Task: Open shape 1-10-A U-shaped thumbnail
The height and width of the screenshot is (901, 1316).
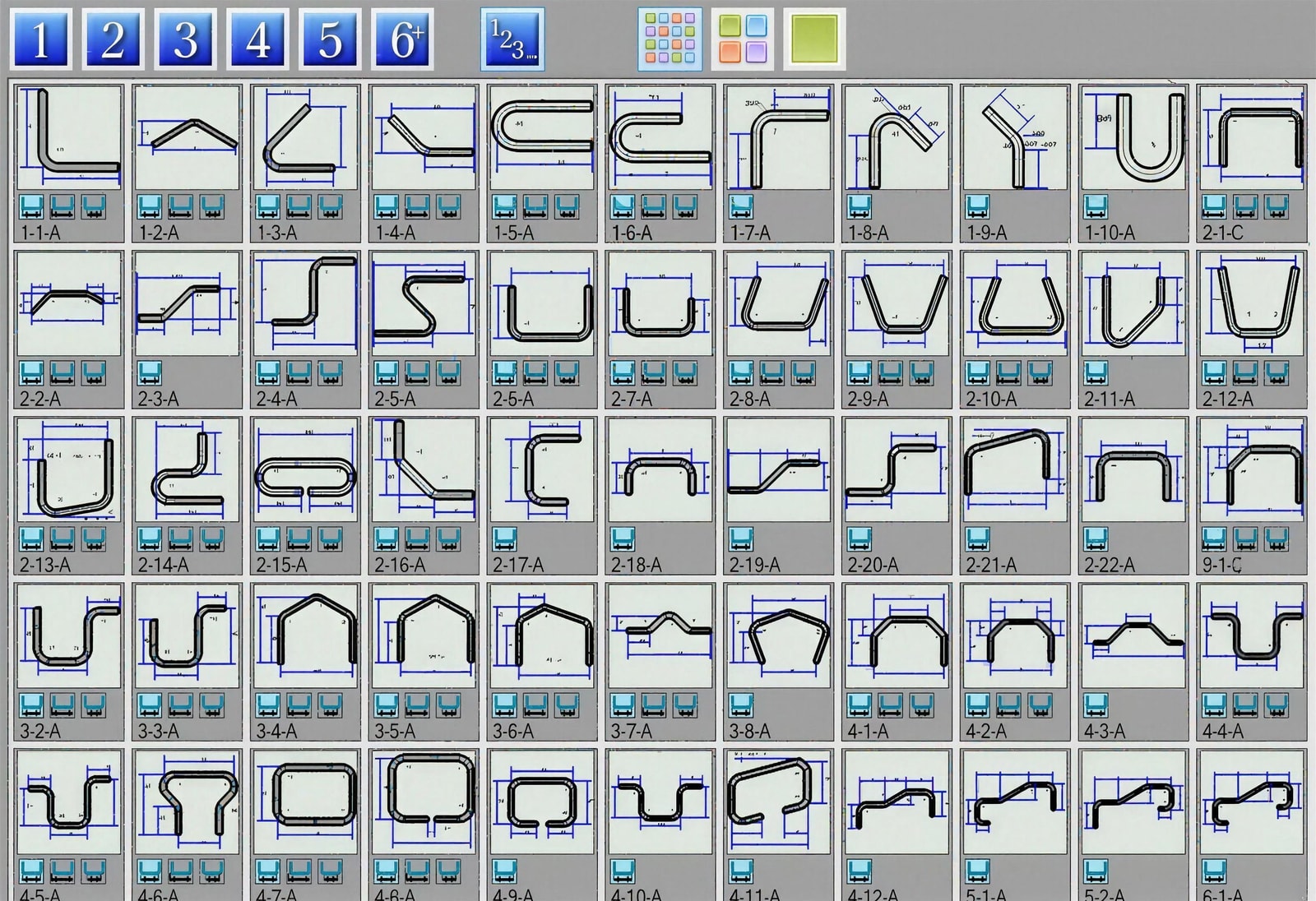Action: pyautogui.click(x=1133, y=138)
